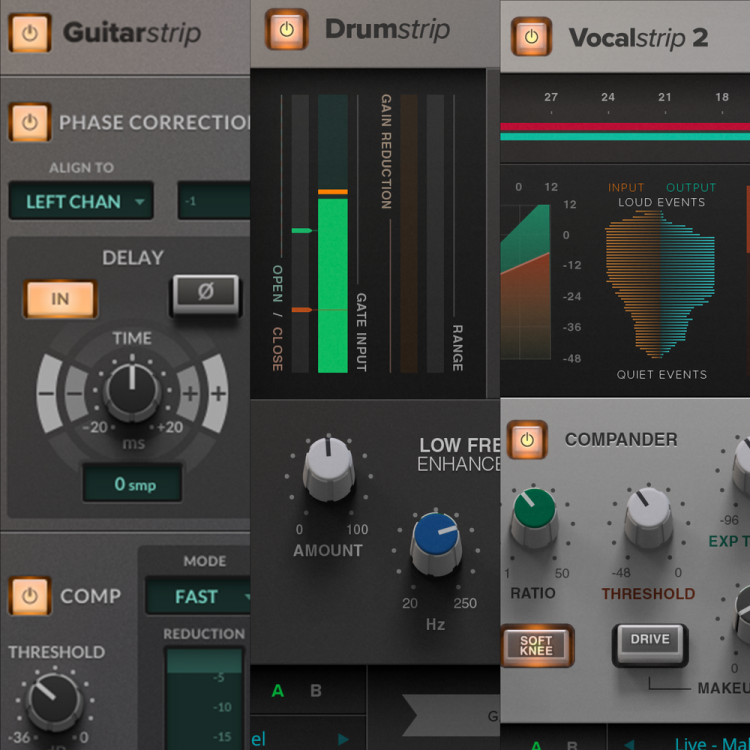Image resolution: width=750 pixels, height=750 pixels.
Task: Click the green Ratio knob
Action: pos(534,511)
